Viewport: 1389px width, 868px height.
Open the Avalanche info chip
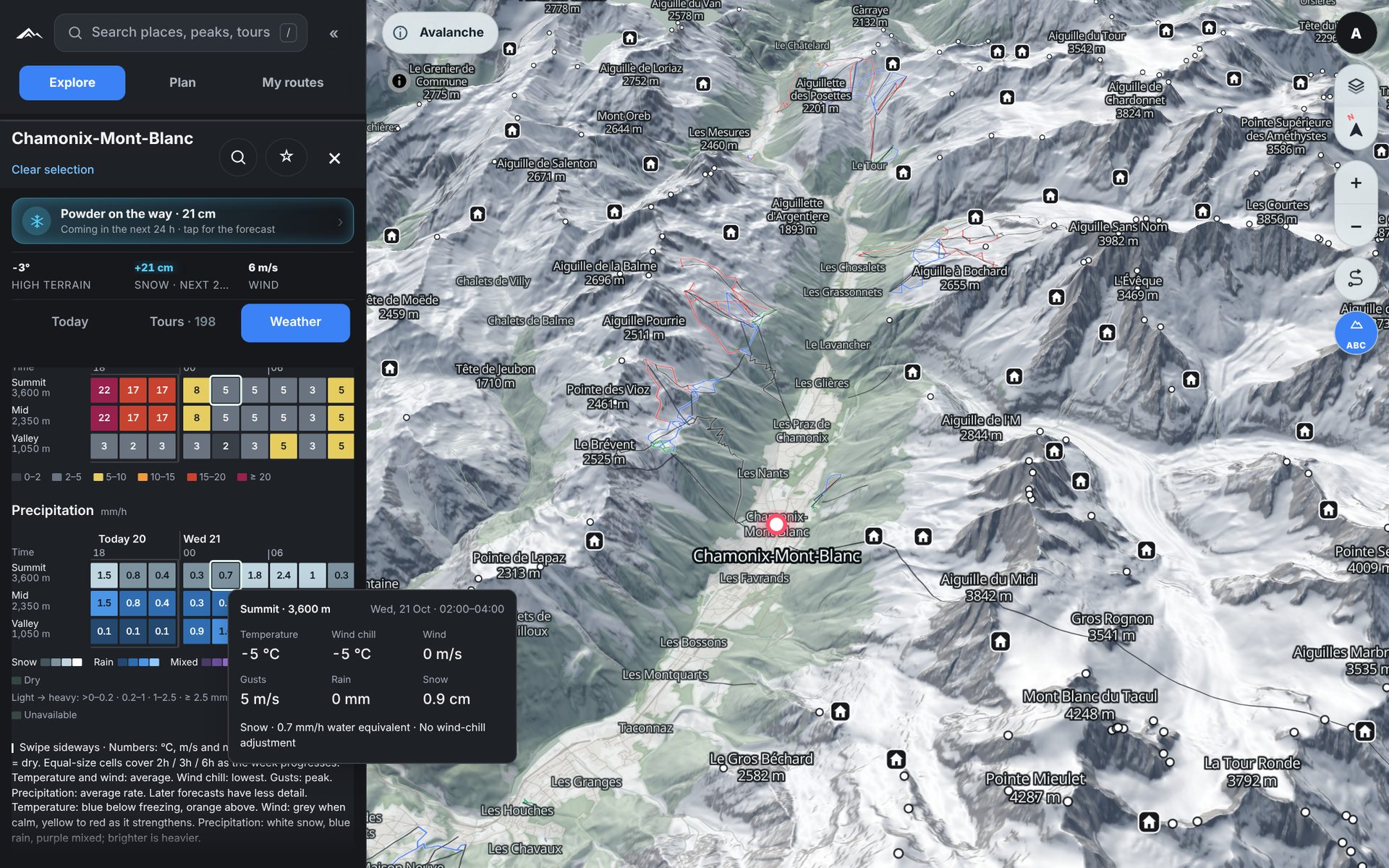[439, 33]
